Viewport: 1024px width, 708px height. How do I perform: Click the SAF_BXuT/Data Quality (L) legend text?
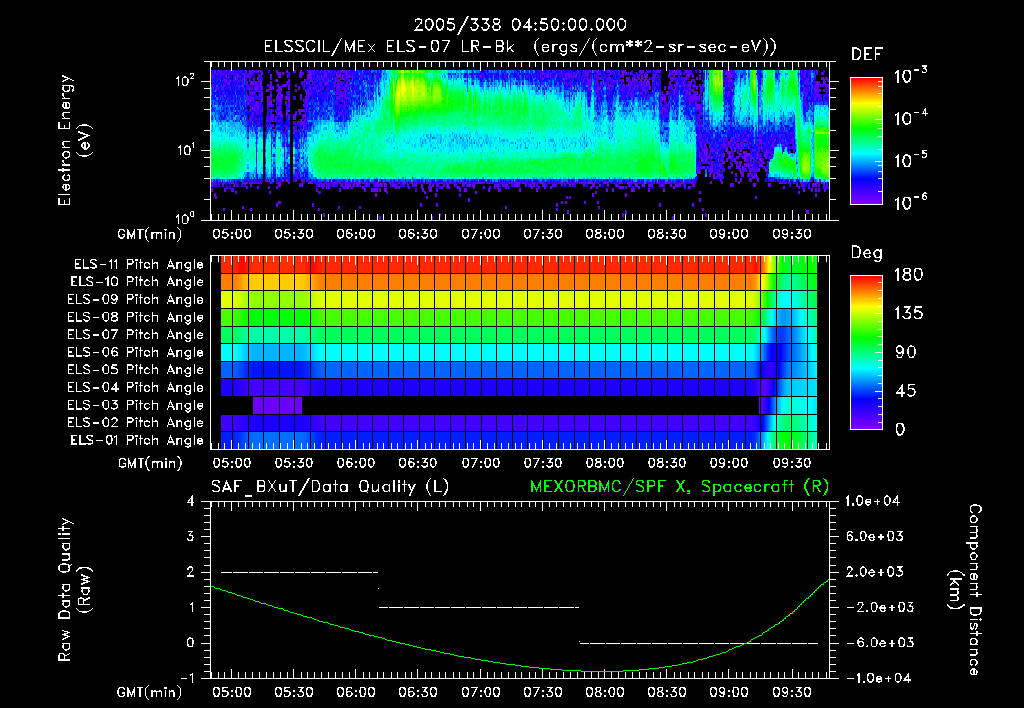pyautogui.click(x=330, y=487)
